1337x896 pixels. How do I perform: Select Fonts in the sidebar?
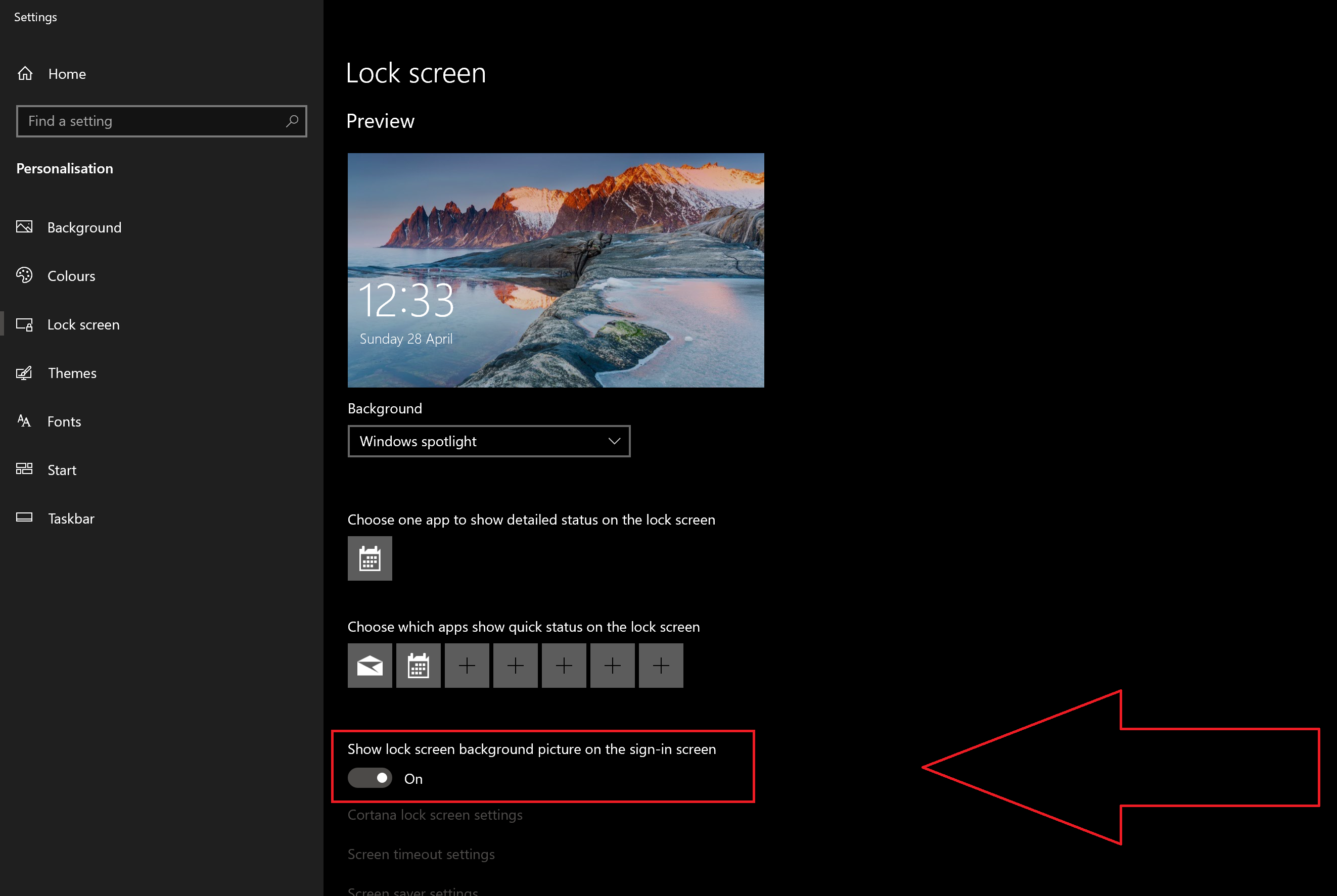pyautogui.click(x=64, y=421)
